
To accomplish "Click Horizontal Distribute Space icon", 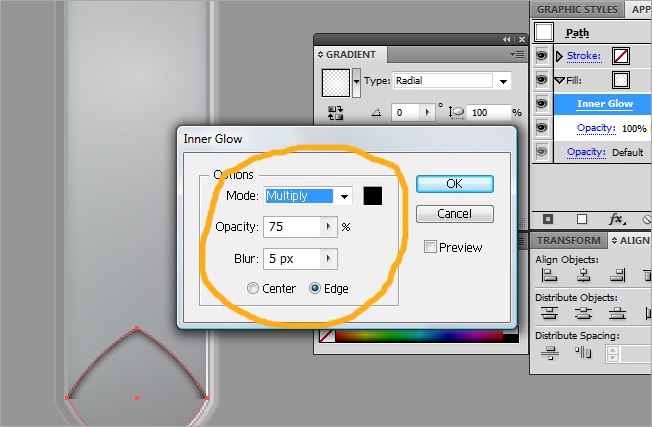I will (x=583, y=353).
